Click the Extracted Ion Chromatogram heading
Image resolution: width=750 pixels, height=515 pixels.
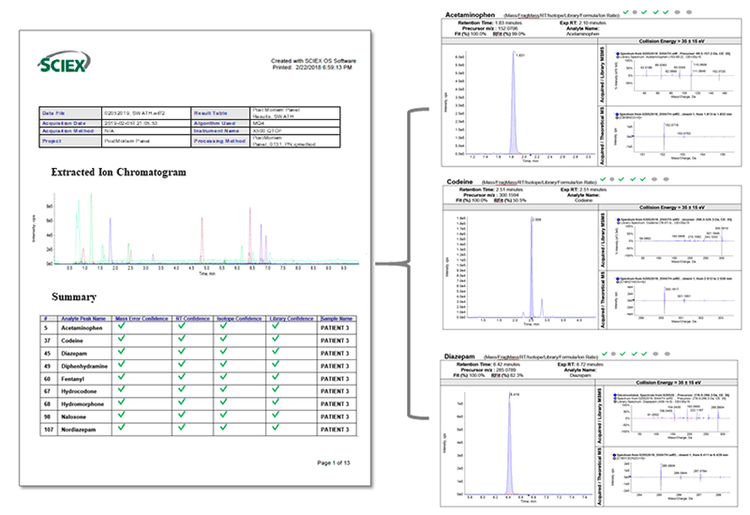click(x=120, y=172)
